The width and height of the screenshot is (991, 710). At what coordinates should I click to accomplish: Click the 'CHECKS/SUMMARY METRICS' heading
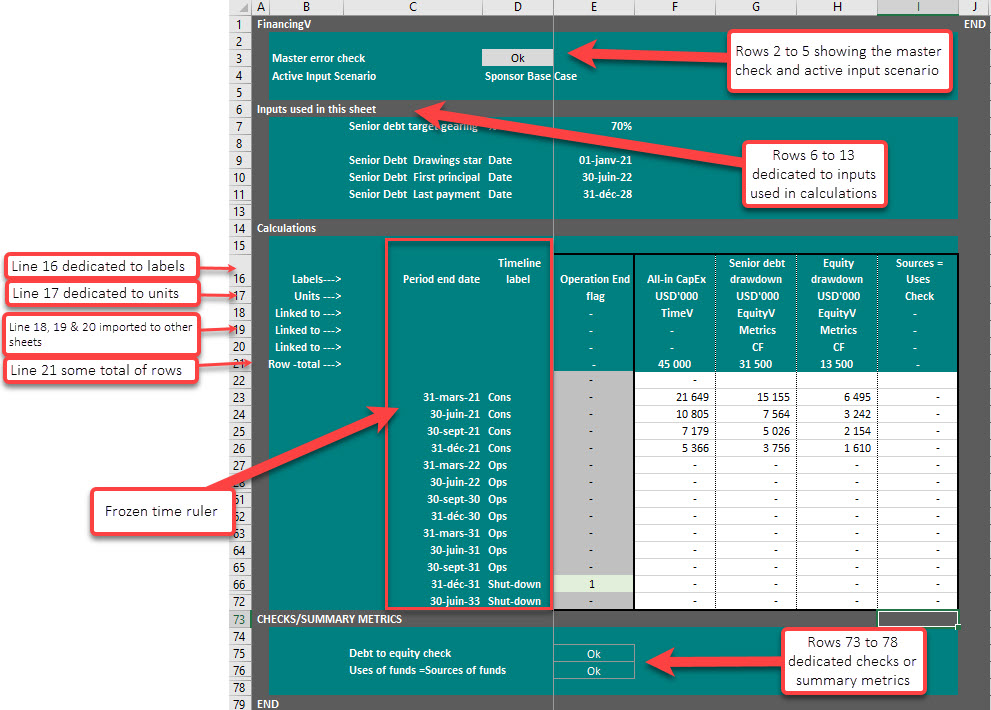pos(329,620)
